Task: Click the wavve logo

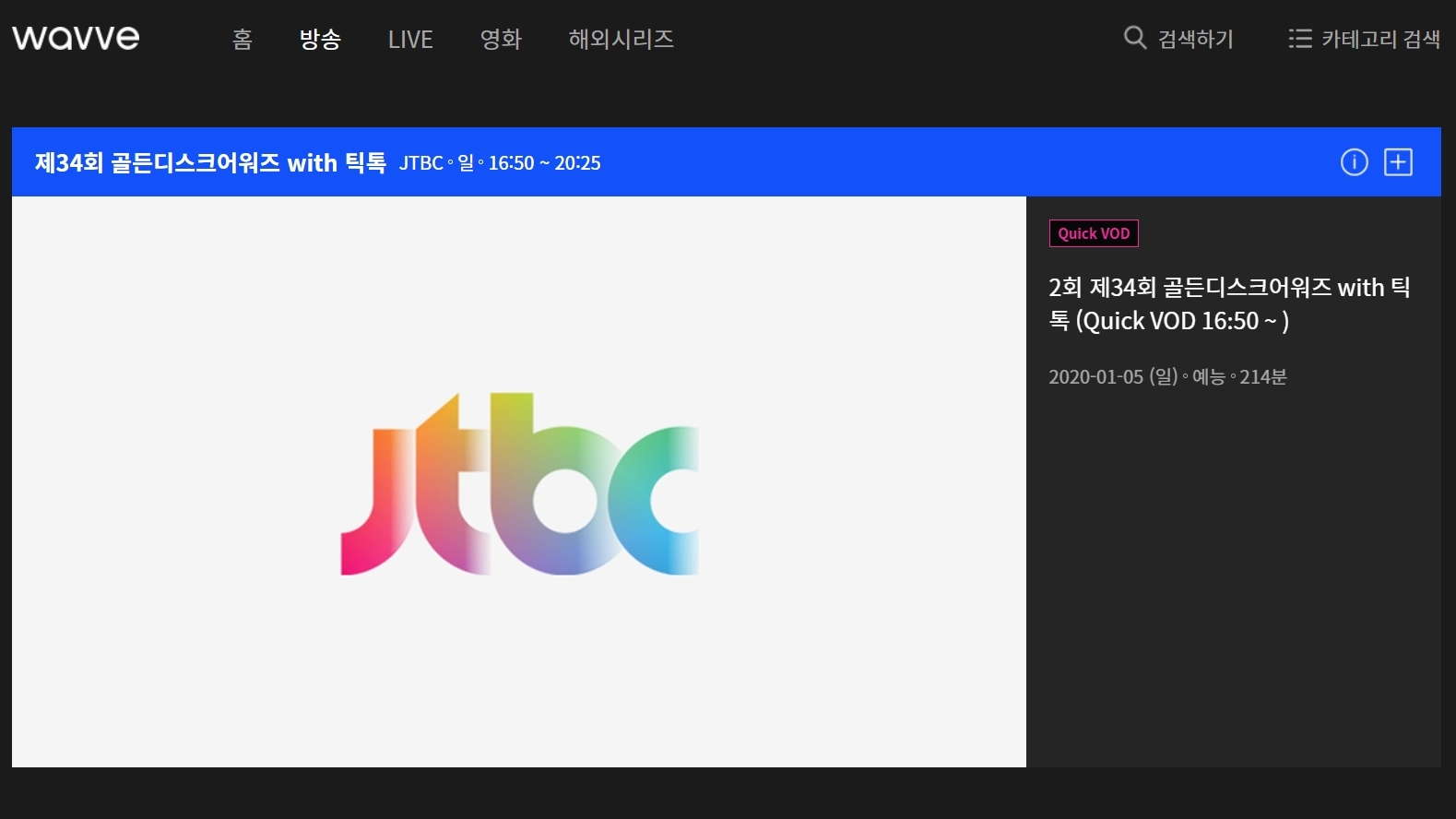Action: click(76, 38)
